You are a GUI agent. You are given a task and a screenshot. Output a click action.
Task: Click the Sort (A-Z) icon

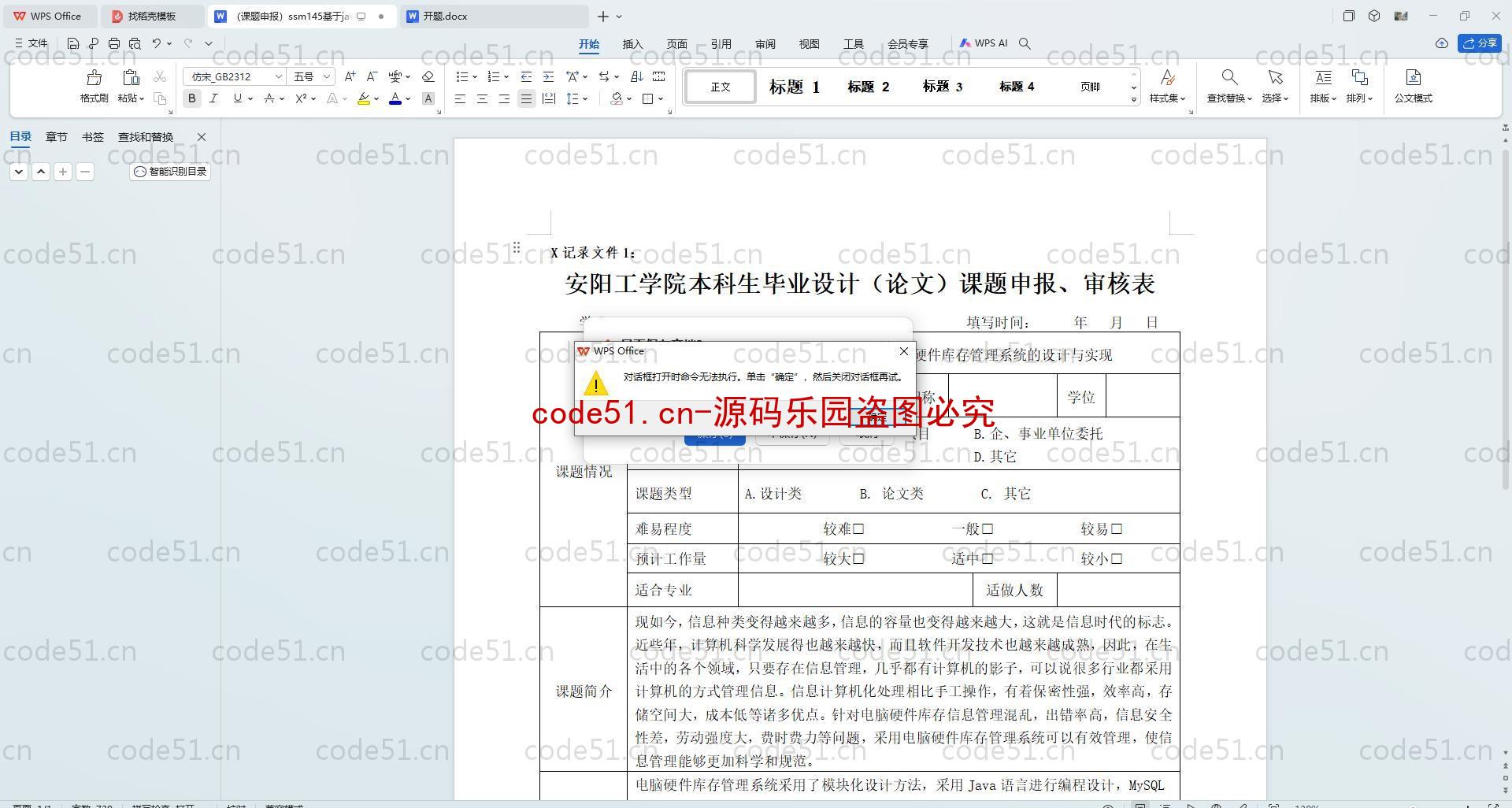click(x=637, y=76)
